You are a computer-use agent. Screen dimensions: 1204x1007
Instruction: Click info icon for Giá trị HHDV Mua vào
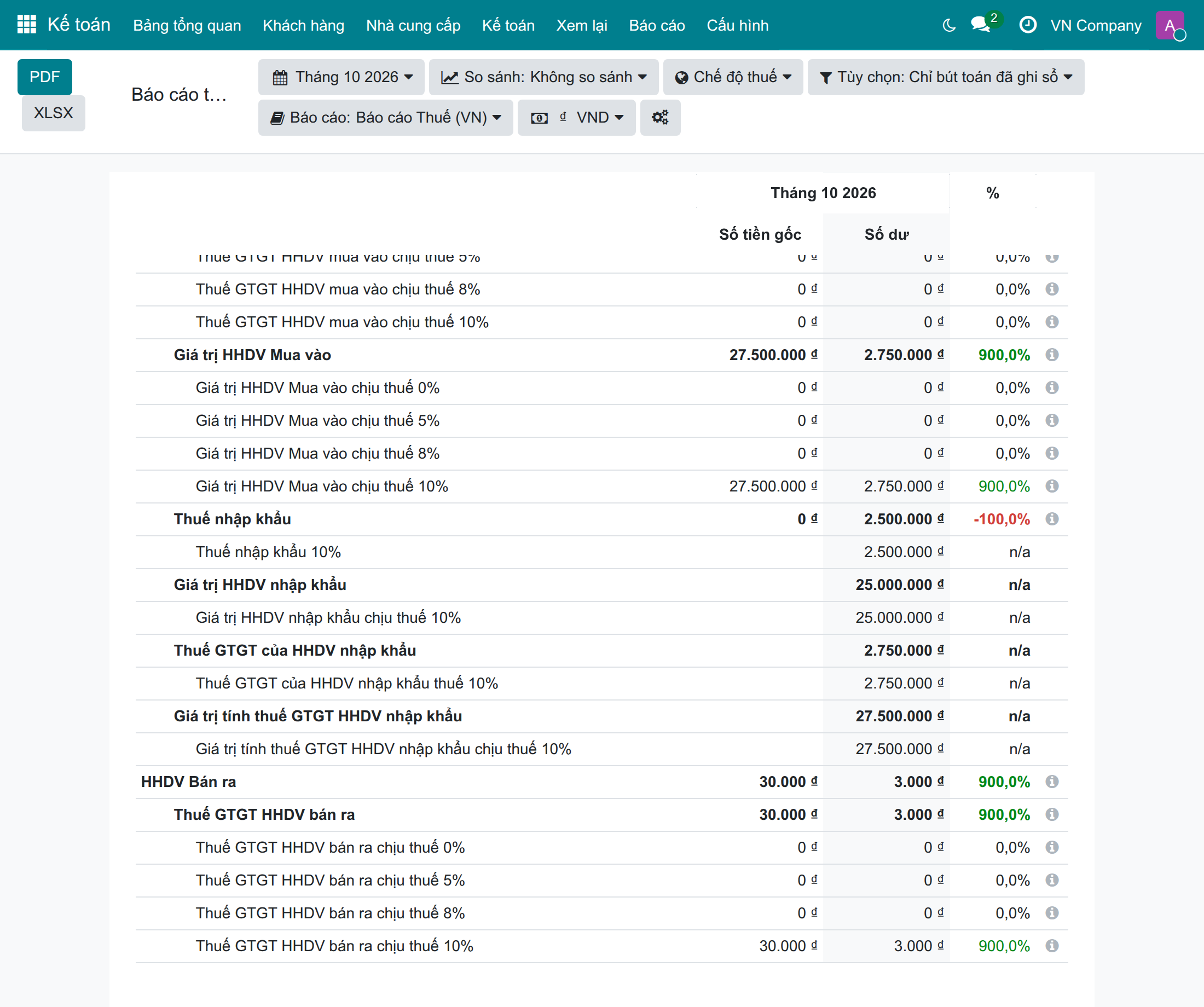tap(1051, 355)
